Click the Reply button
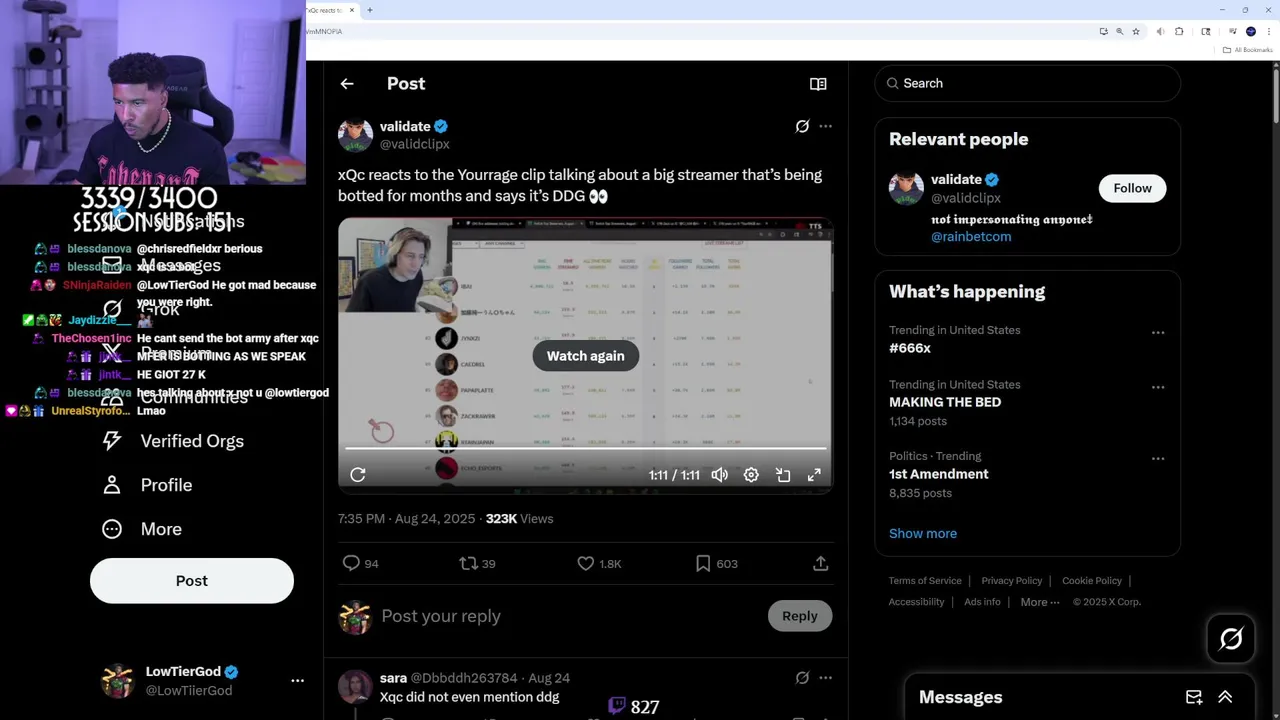 click(x=800, y=616)
